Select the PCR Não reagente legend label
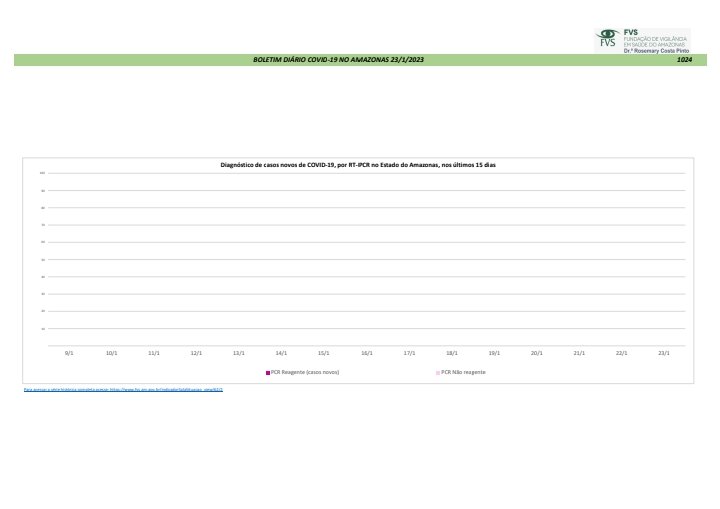The height and width of the screenshot is (509, 720). (463, 371)
